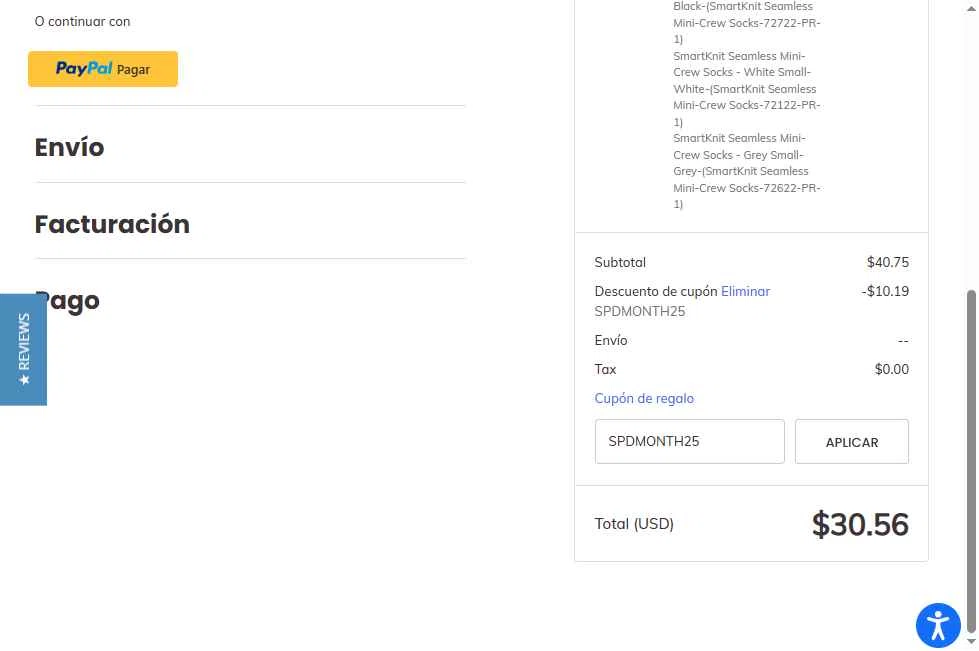Select the Envío section heading
Viewport: 979px width, 651px height.
[x=69, y=147]
